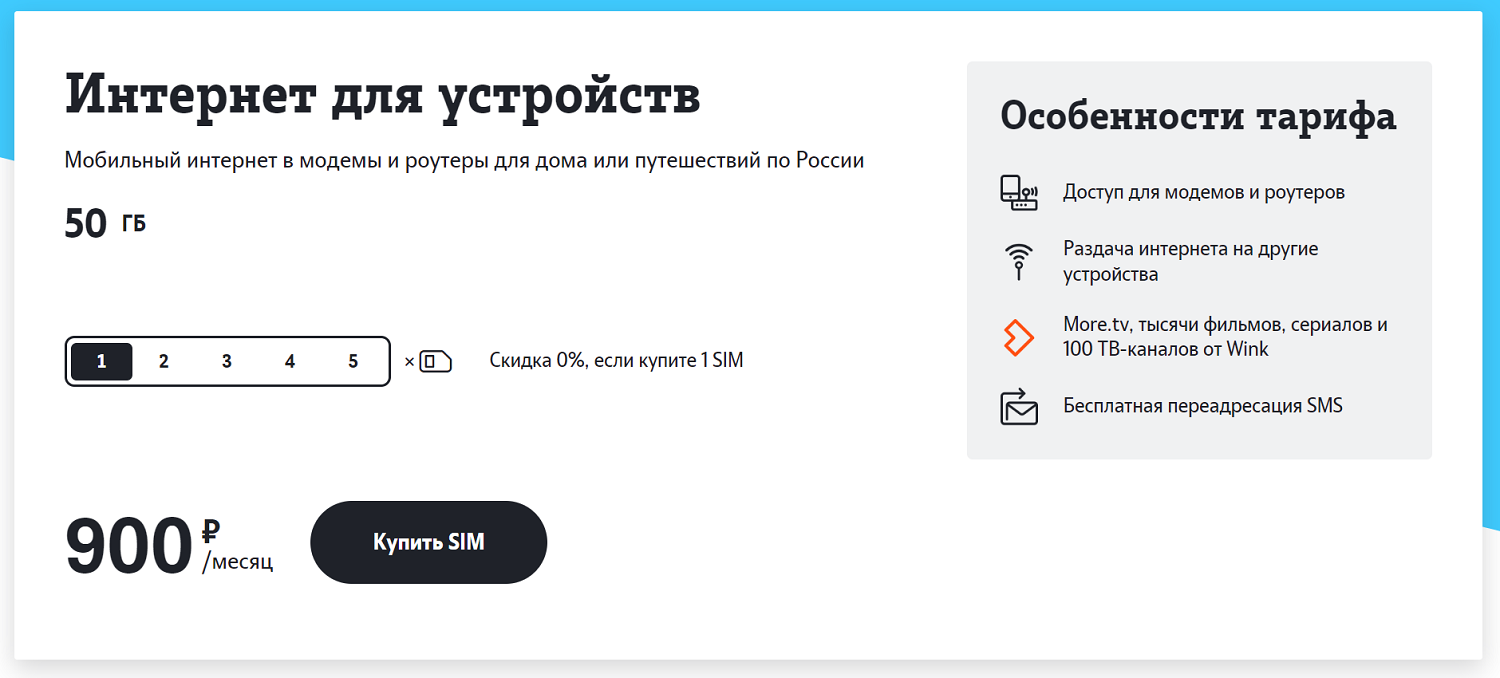This screenshot has width=1500, height=678.
Task: Click the "Интернет для устройств" heading
Action: [382, 96]
